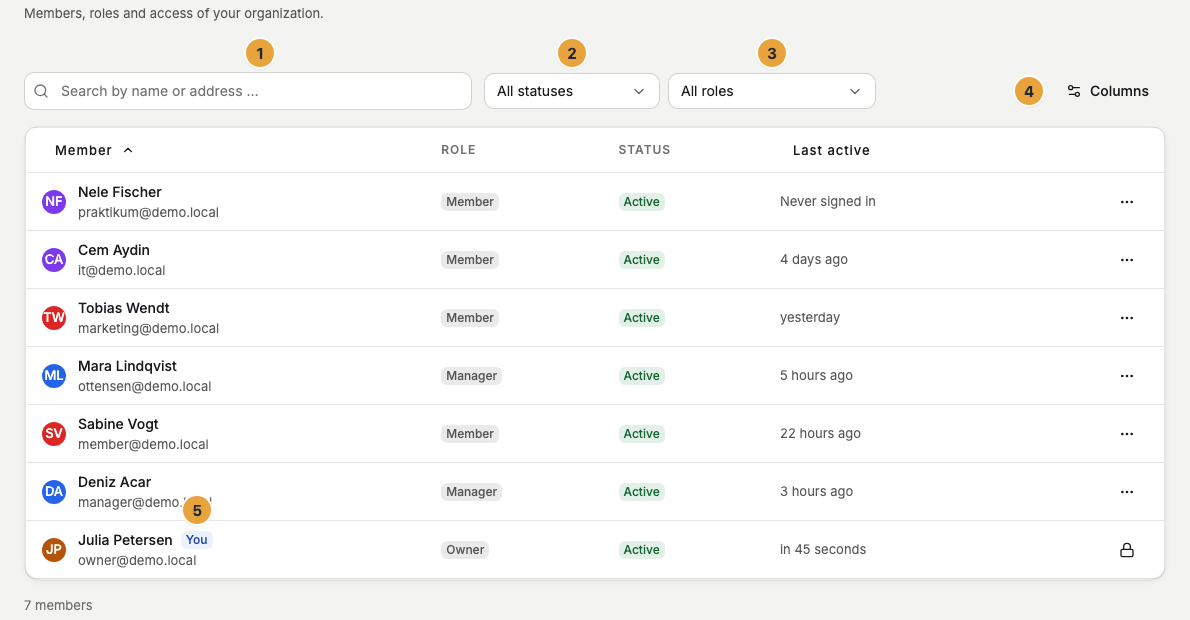Open actions menu for Deniz Acar
Image resolution: width=1190 pixels, height=620 pixels.
(1126, 492)
